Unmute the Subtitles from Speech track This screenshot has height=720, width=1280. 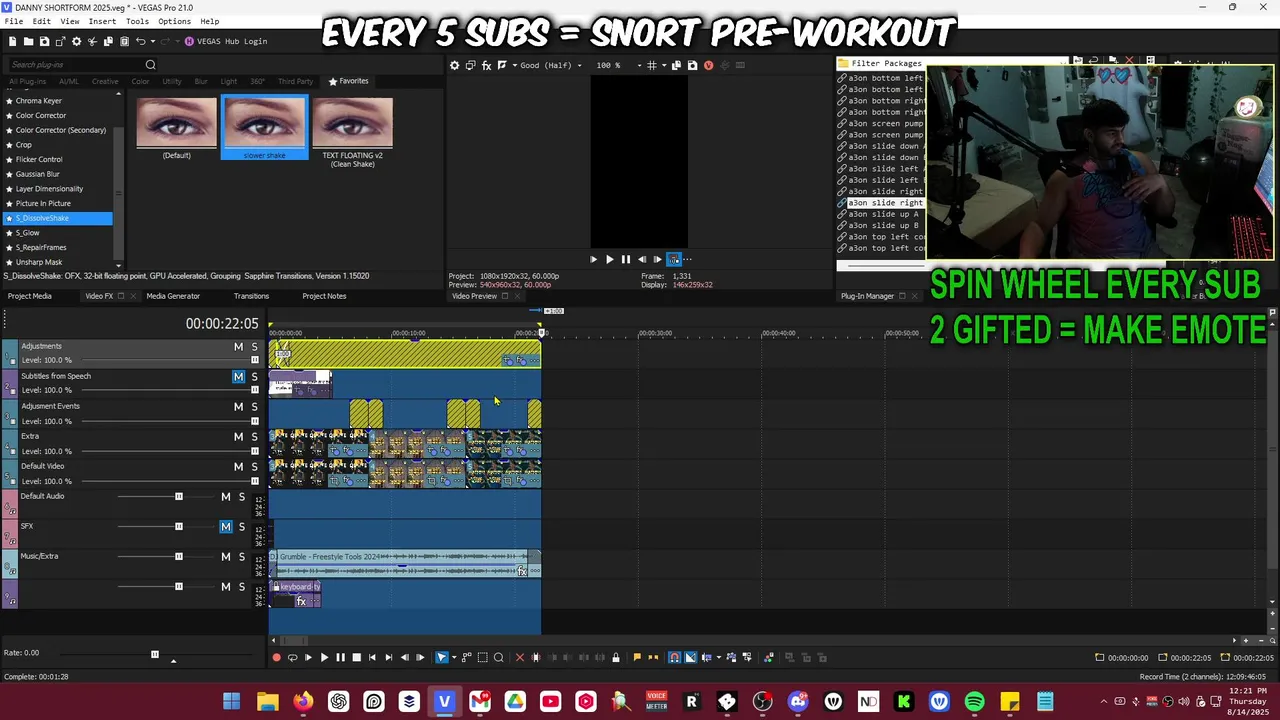[238, 377]
